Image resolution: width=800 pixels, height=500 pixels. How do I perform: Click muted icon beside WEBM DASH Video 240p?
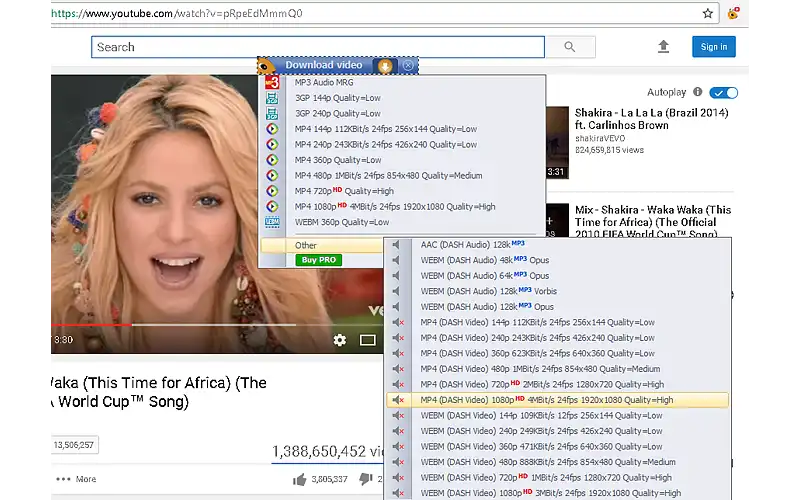coord(397,431)
